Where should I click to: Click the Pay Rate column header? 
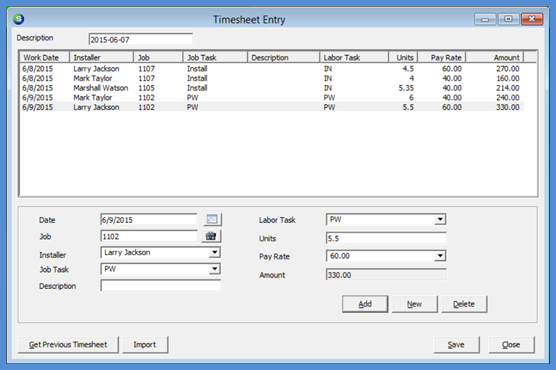tap(441, 57)
